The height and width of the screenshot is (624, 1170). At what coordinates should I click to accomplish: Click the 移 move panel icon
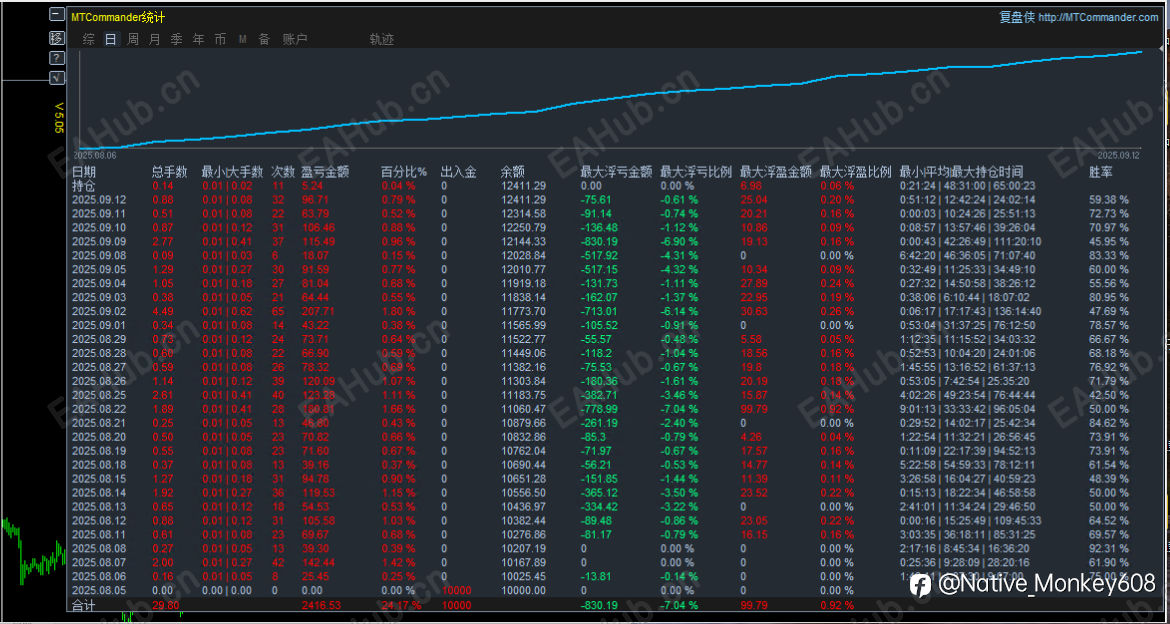(56, 37)
